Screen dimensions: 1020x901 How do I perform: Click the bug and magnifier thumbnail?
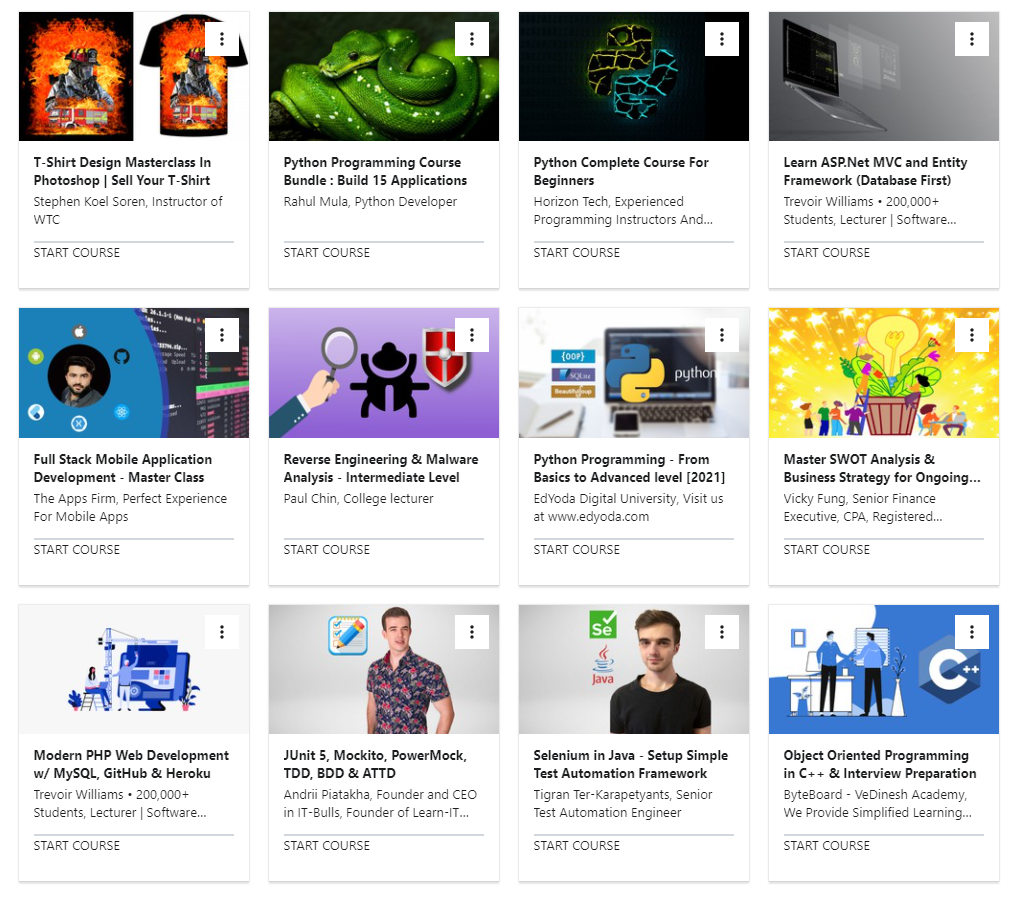[x=384, y=373]
